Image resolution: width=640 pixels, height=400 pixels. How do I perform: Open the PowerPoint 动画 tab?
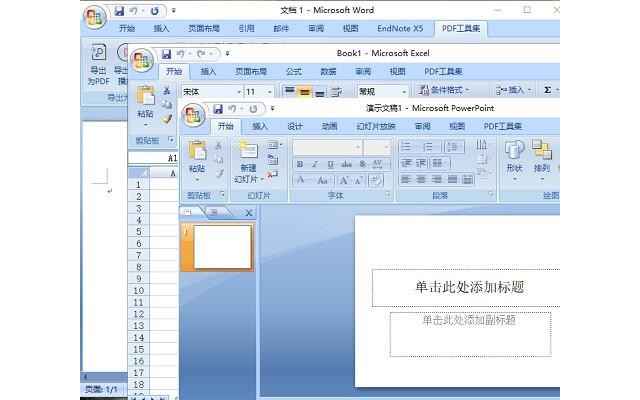pos(329,127)
